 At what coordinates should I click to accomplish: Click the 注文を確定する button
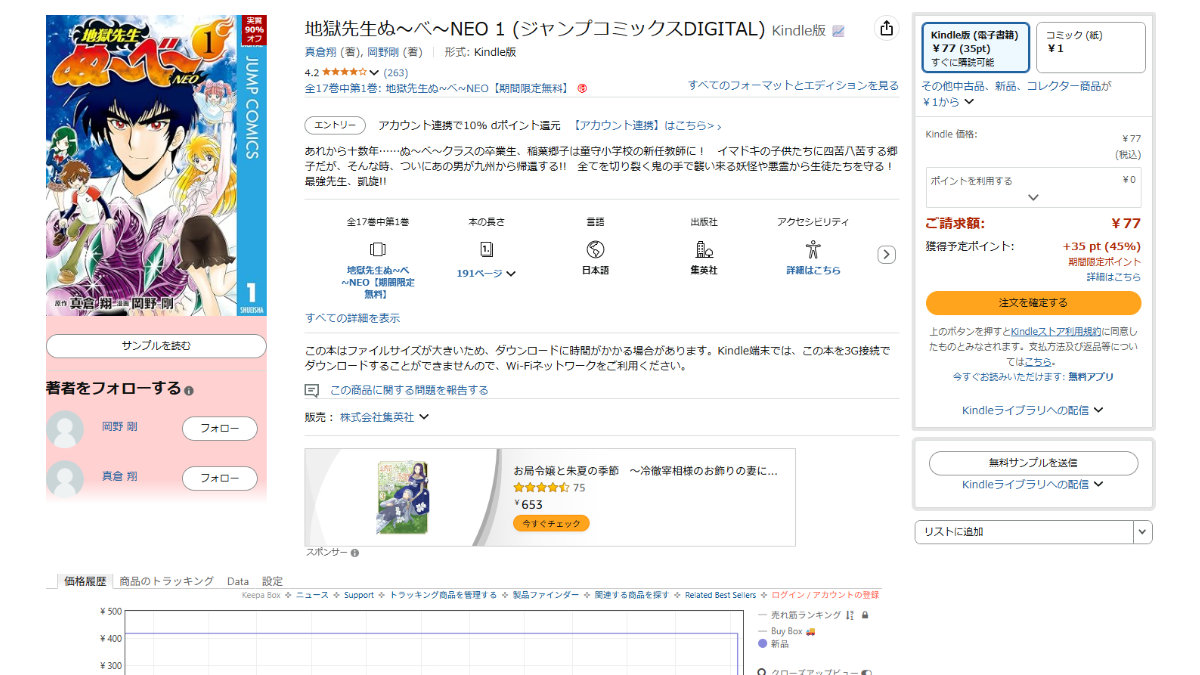(x=1033, y=303)
